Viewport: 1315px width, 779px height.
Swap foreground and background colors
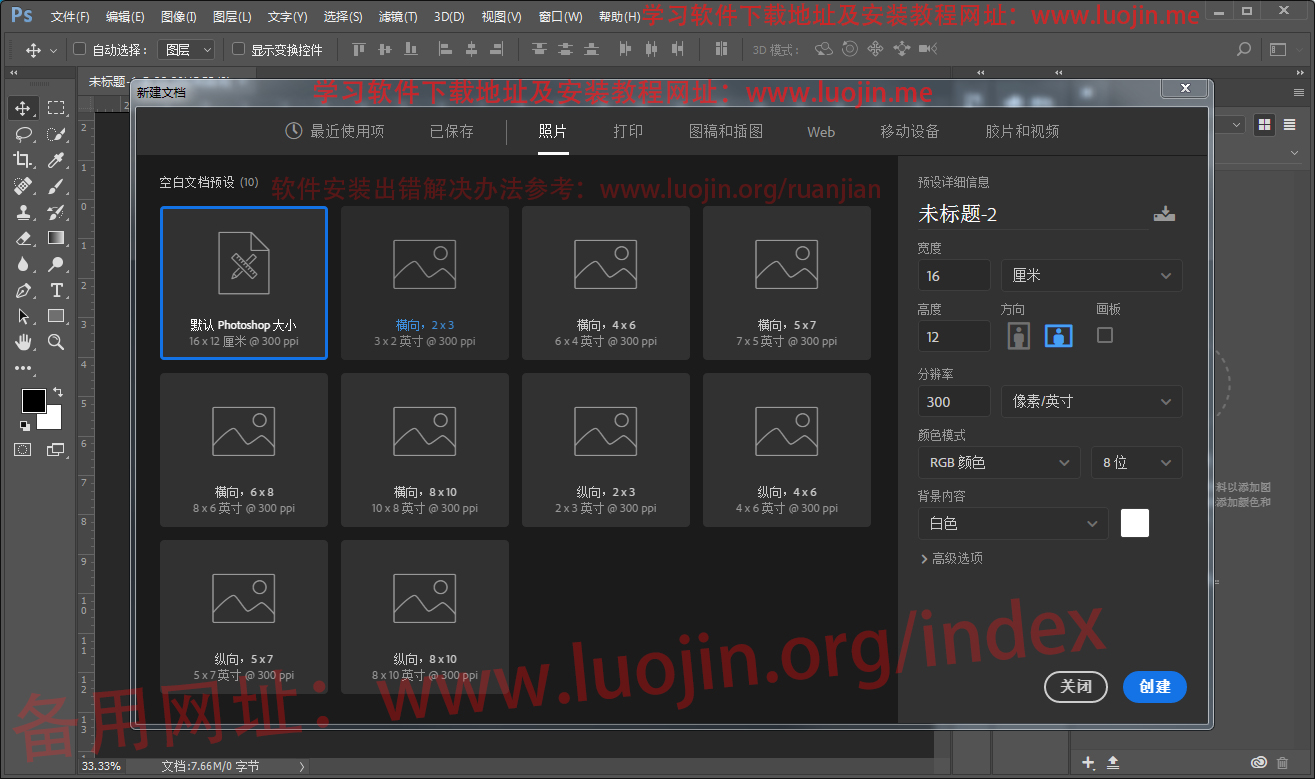(x=58, y=391)
